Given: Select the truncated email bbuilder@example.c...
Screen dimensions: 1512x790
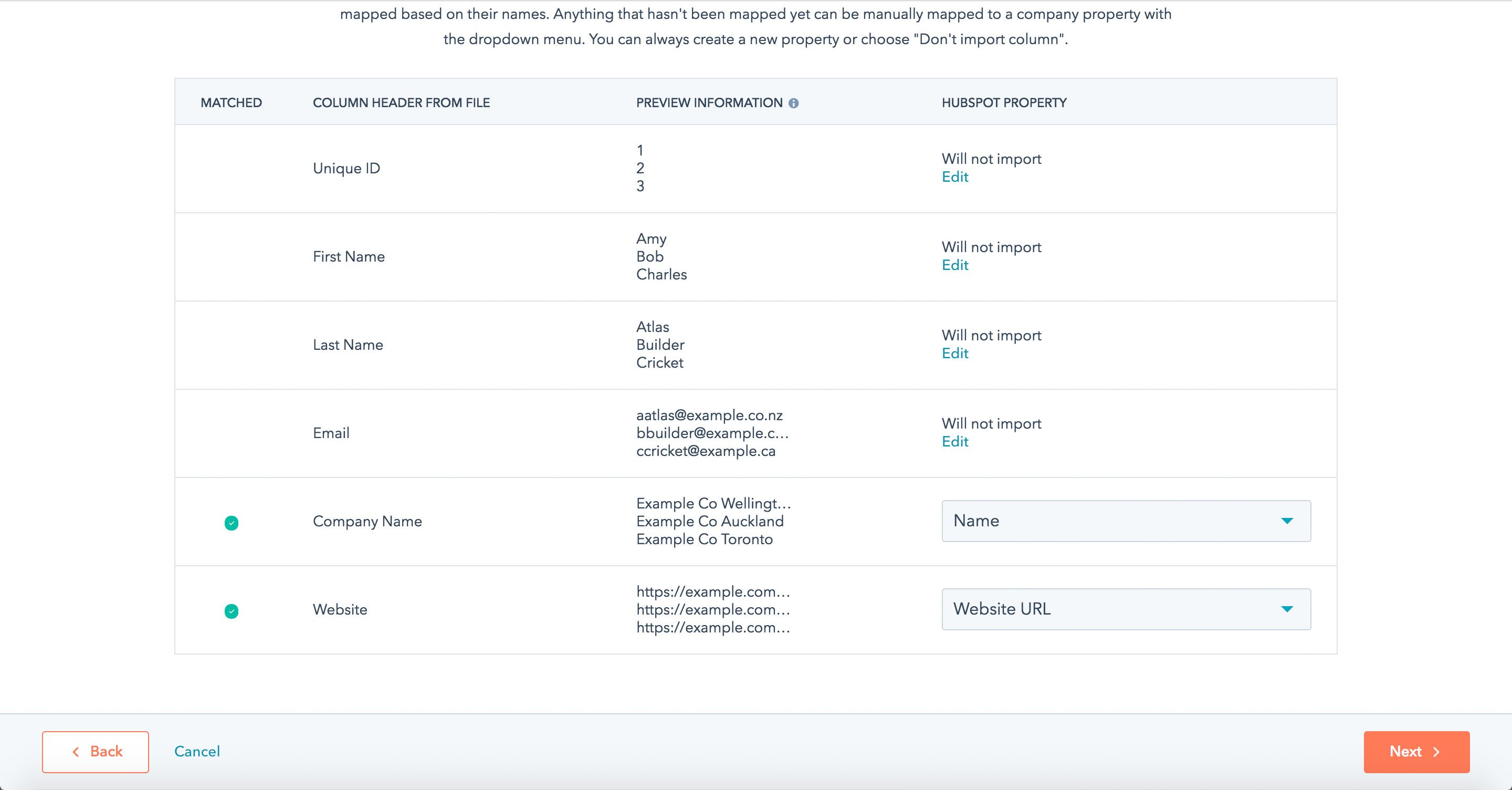Looking at the screenshot, I should tap(712, 433).
